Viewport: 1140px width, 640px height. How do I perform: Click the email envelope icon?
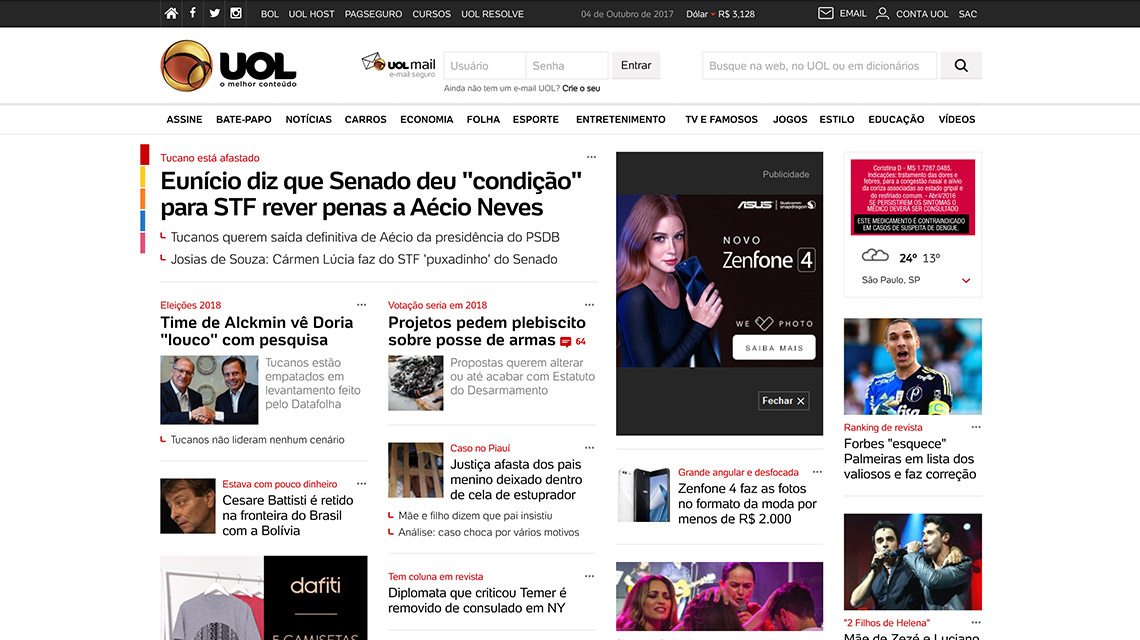pyautogui.click(x=825, y=13)
